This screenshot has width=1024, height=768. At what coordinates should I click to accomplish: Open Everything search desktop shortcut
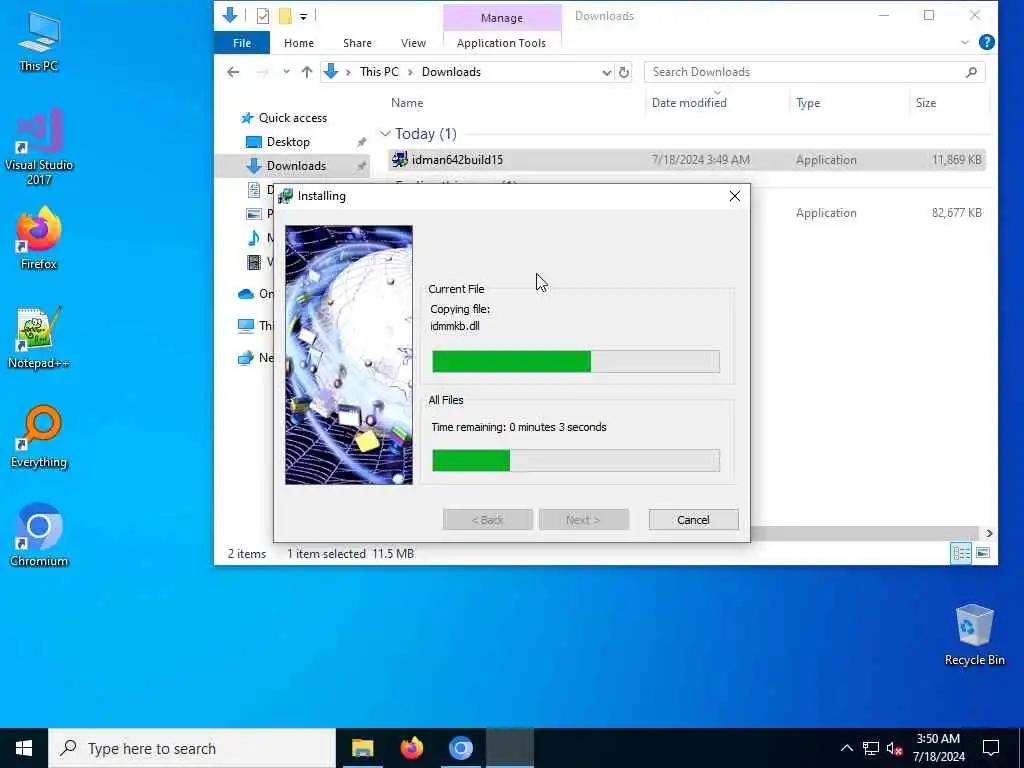click(39, 437)
